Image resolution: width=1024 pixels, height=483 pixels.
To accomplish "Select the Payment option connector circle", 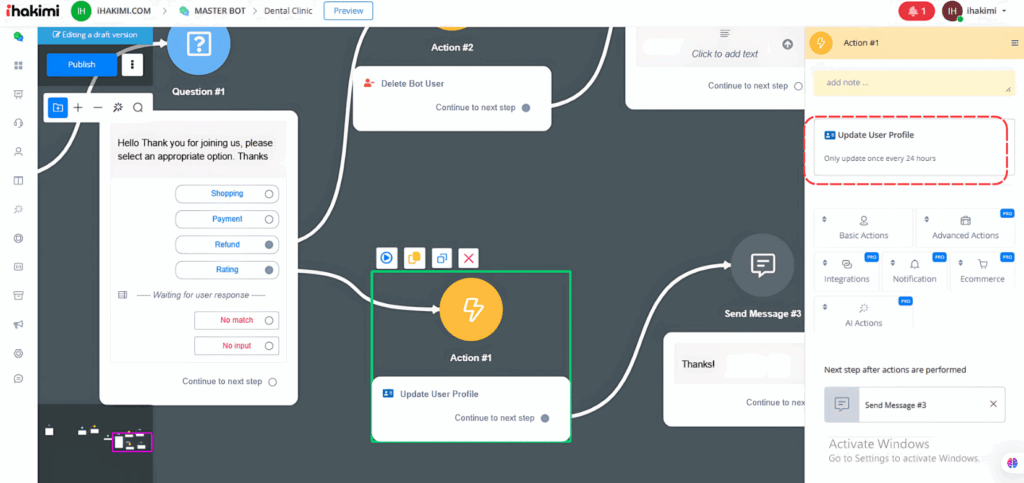I will 269,219.
